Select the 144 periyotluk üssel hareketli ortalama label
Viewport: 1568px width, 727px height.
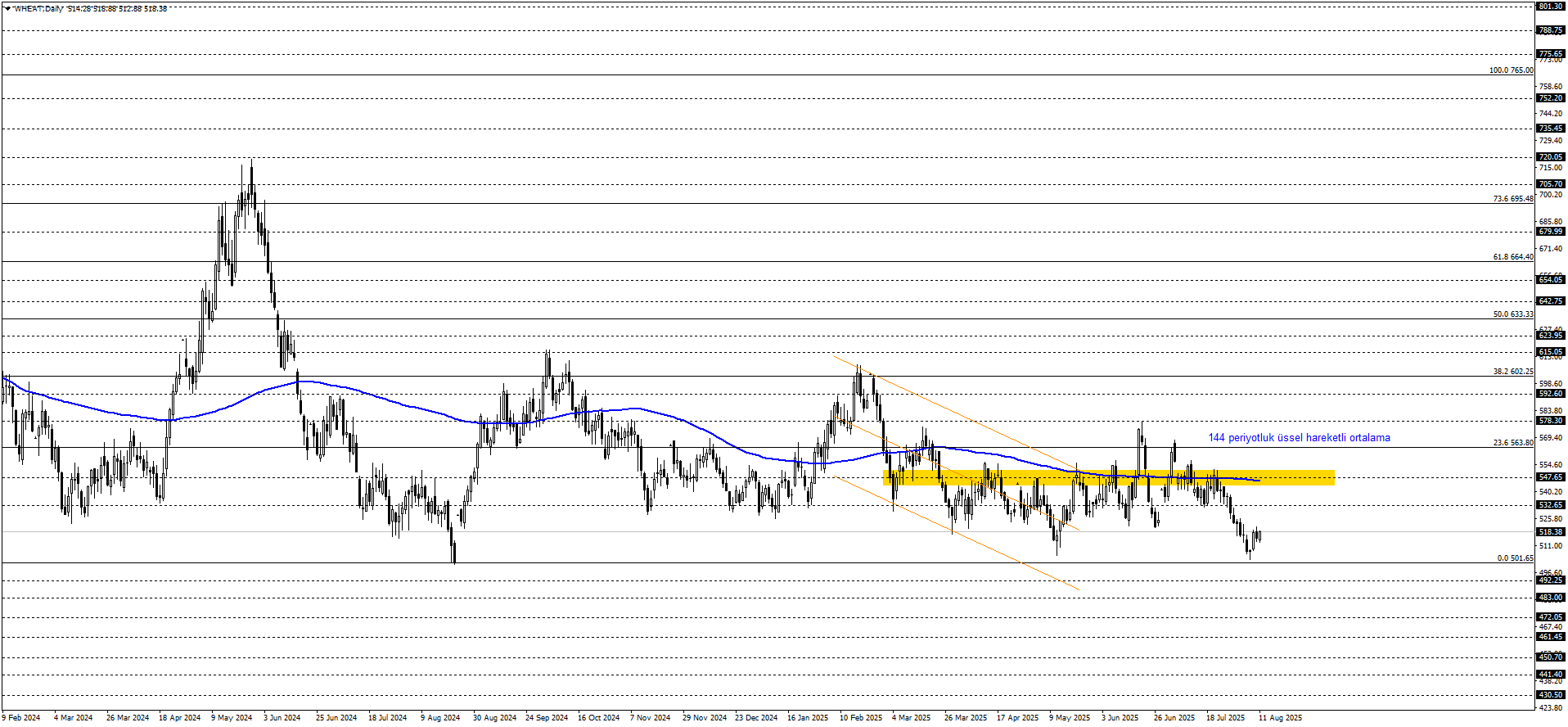[1299, 438]
